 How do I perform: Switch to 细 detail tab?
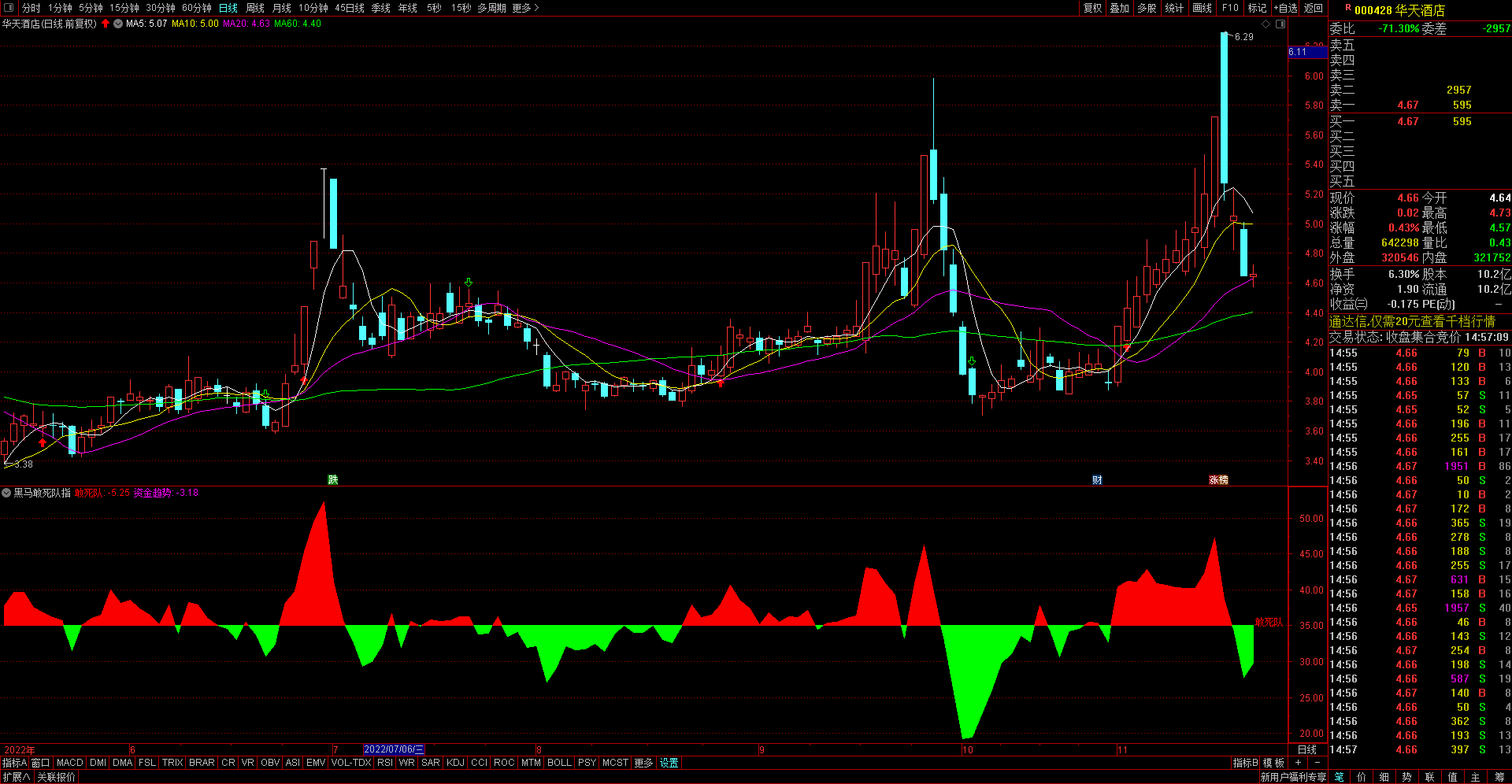(1384, 777)
